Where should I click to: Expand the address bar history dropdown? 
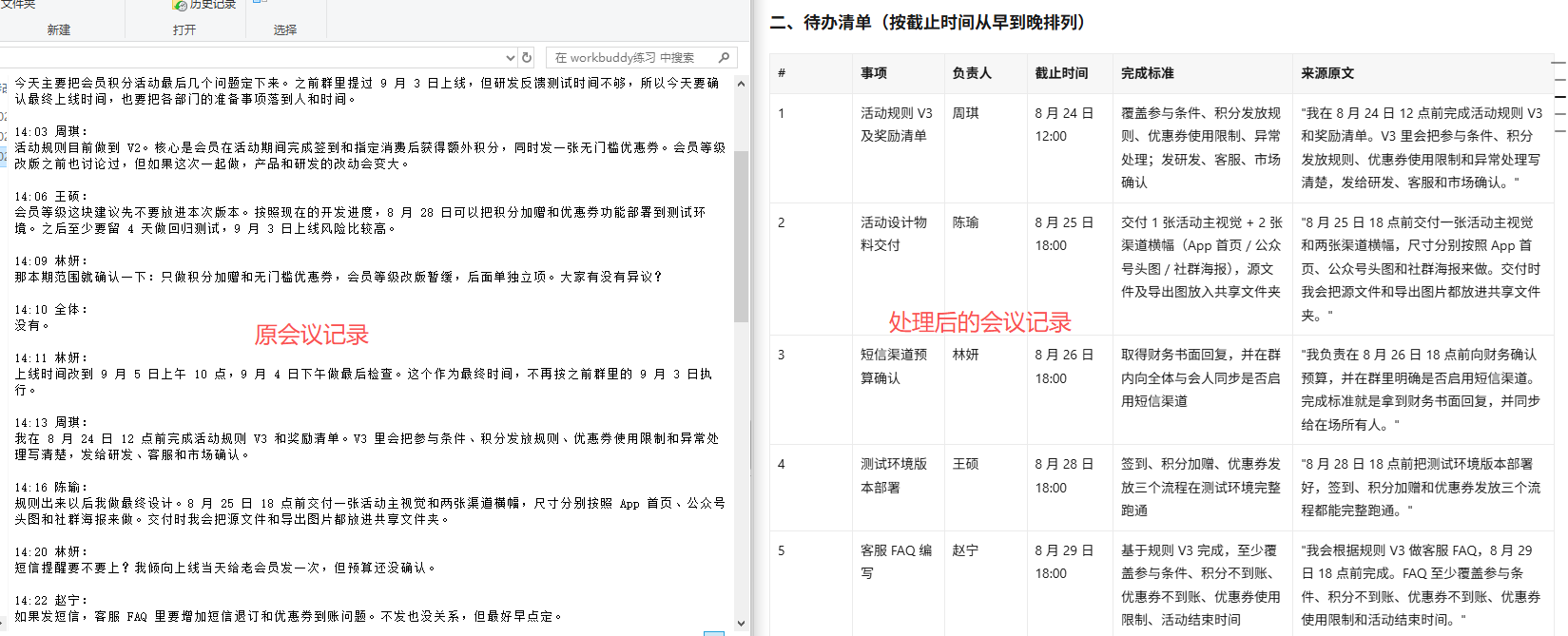pos(511,57)
